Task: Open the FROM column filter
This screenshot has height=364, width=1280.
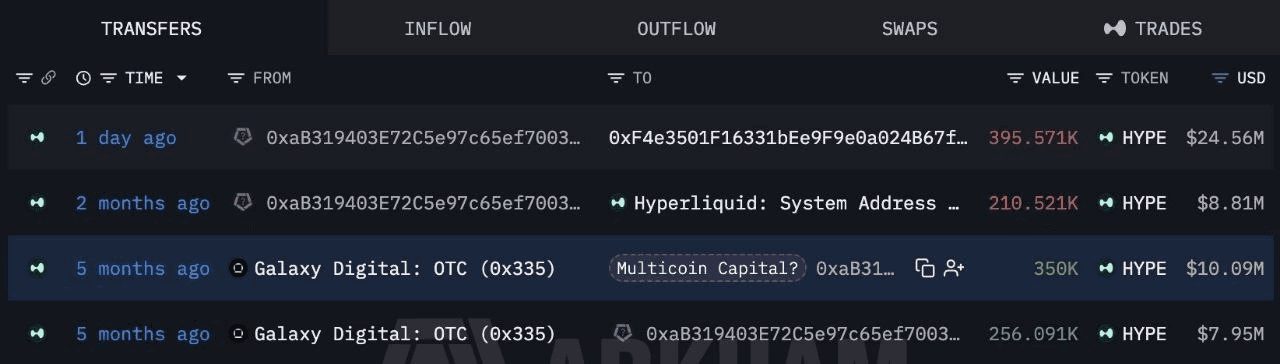Action: point(236,78)
